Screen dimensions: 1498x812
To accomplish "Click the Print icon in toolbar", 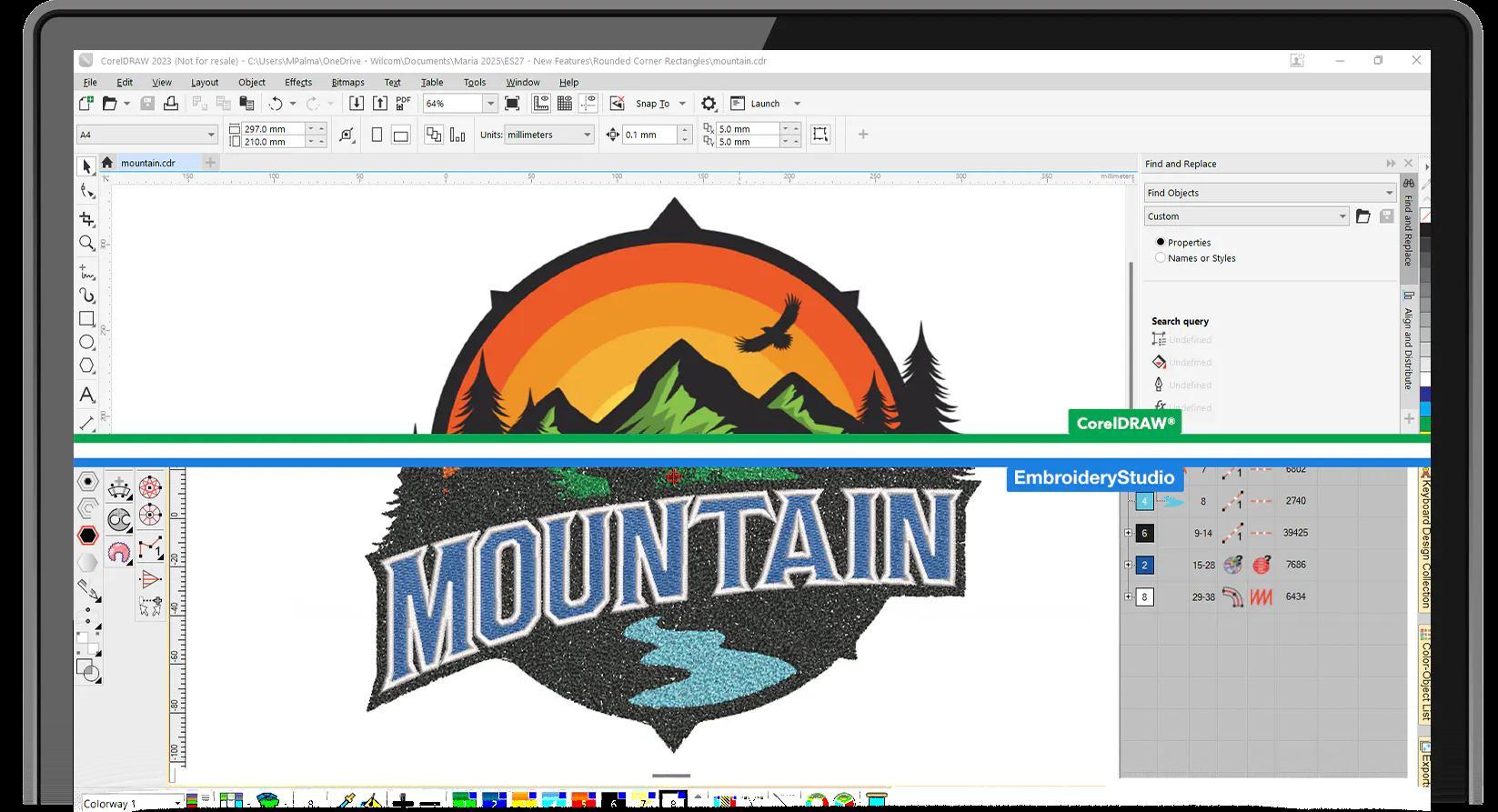I will (x=170, y=104).
